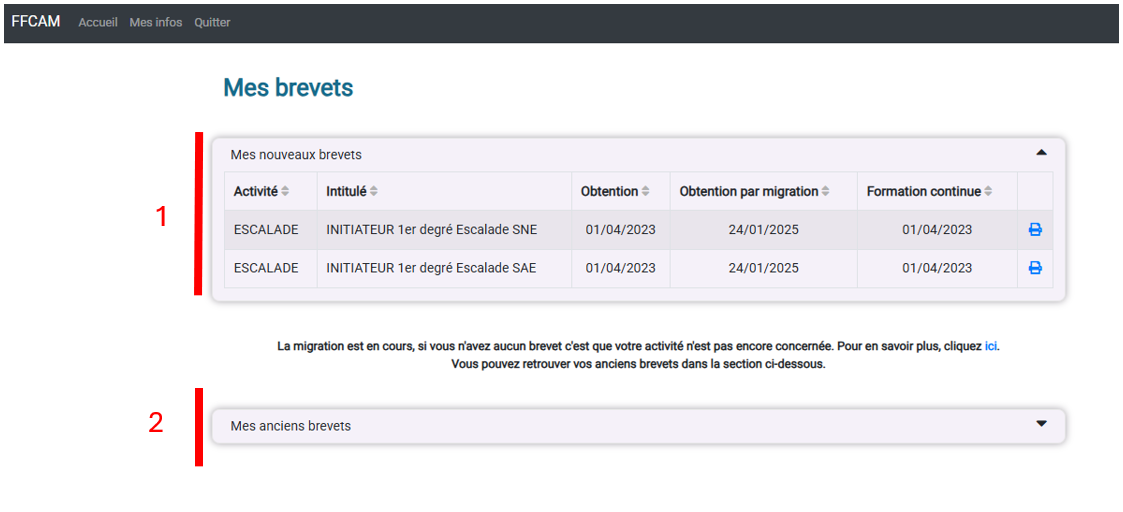Print the Escalade SNE brevet
1123x512 pixels.
[x=1035, y=230]
